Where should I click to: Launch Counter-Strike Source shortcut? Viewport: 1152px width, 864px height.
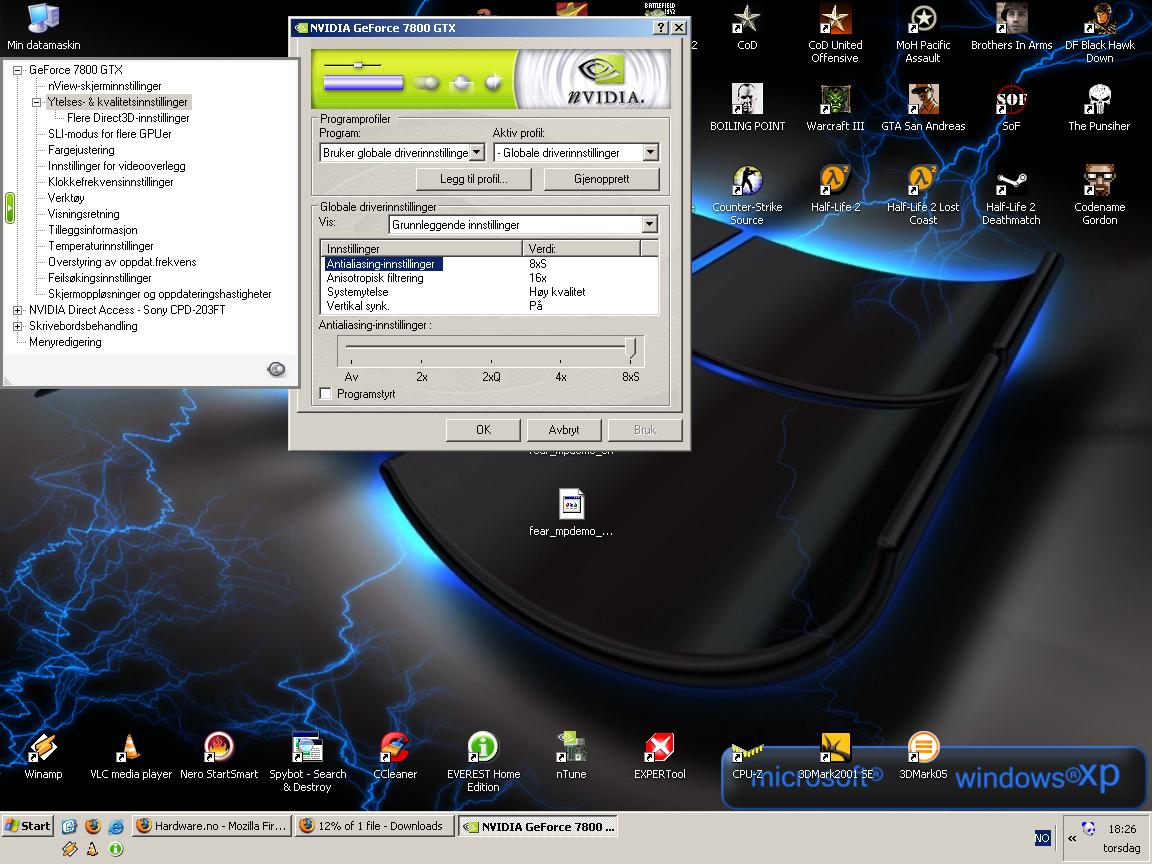coord(747,195)
